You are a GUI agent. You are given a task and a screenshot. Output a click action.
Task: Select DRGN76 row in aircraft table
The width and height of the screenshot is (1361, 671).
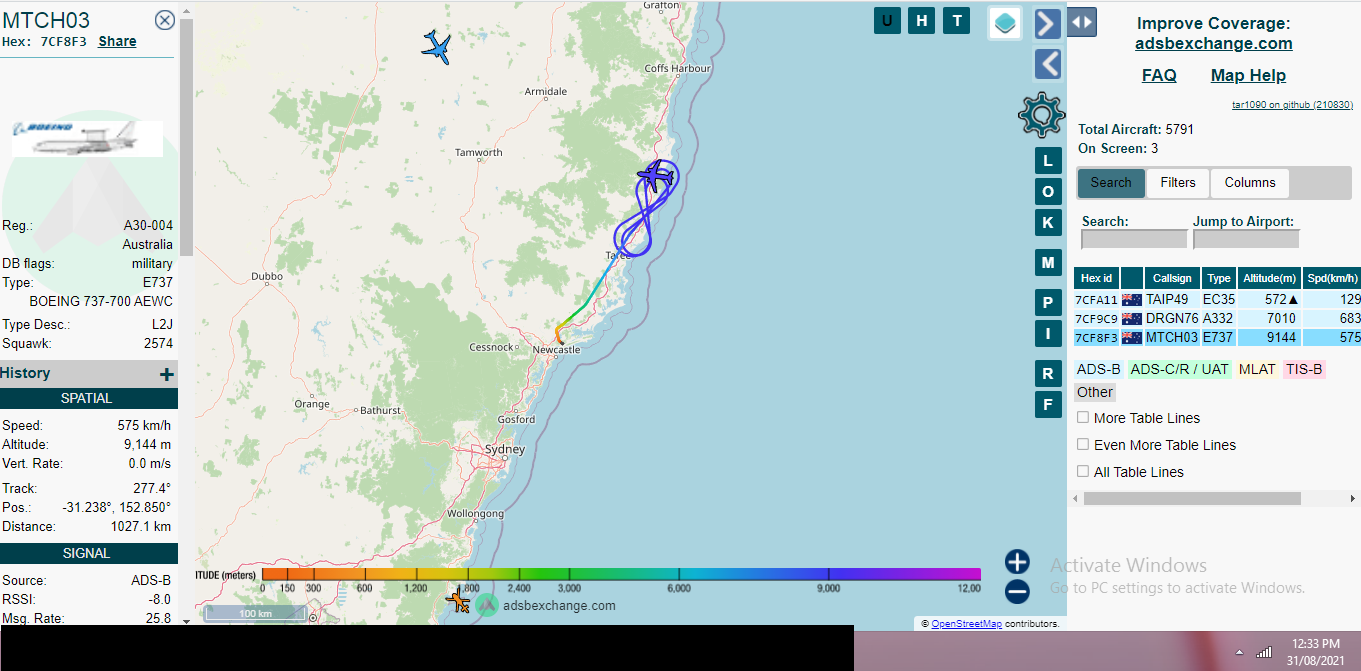pos(1218,318)
